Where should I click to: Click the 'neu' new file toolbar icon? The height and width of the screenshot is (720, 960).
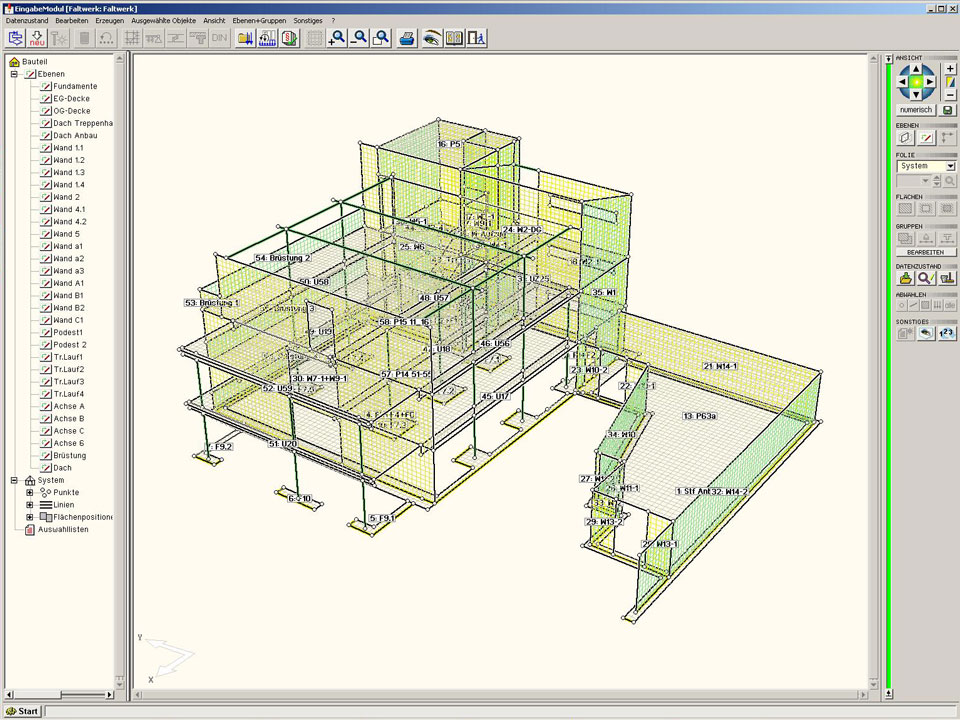[x=37, y=38]
